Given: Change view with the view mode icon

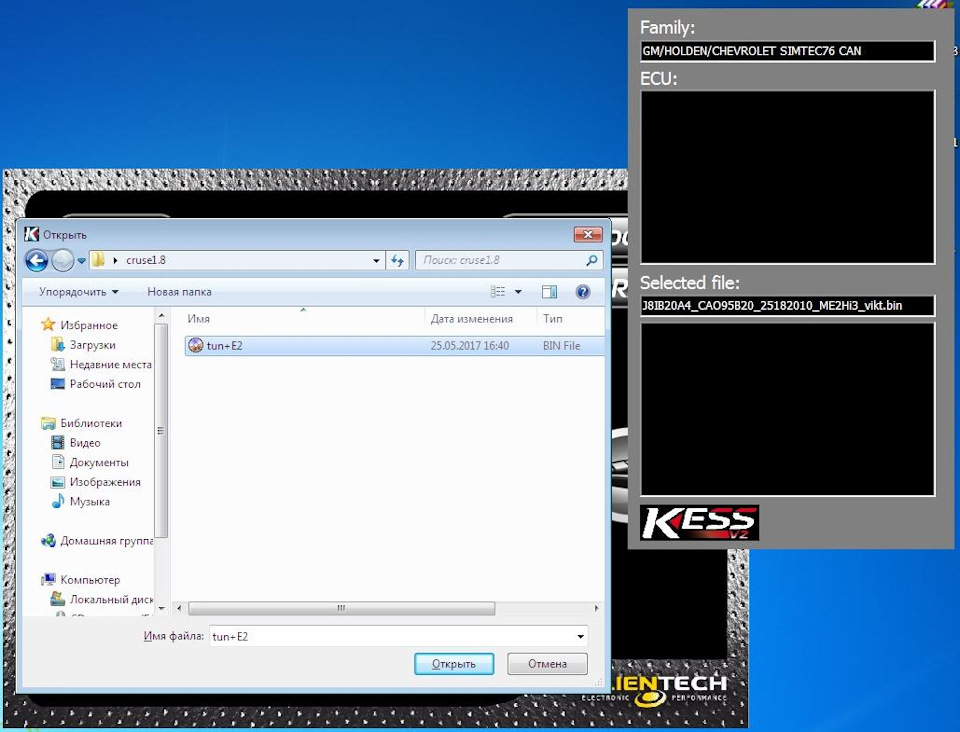Looking at the screenshot, I should [x=498, y=292].
